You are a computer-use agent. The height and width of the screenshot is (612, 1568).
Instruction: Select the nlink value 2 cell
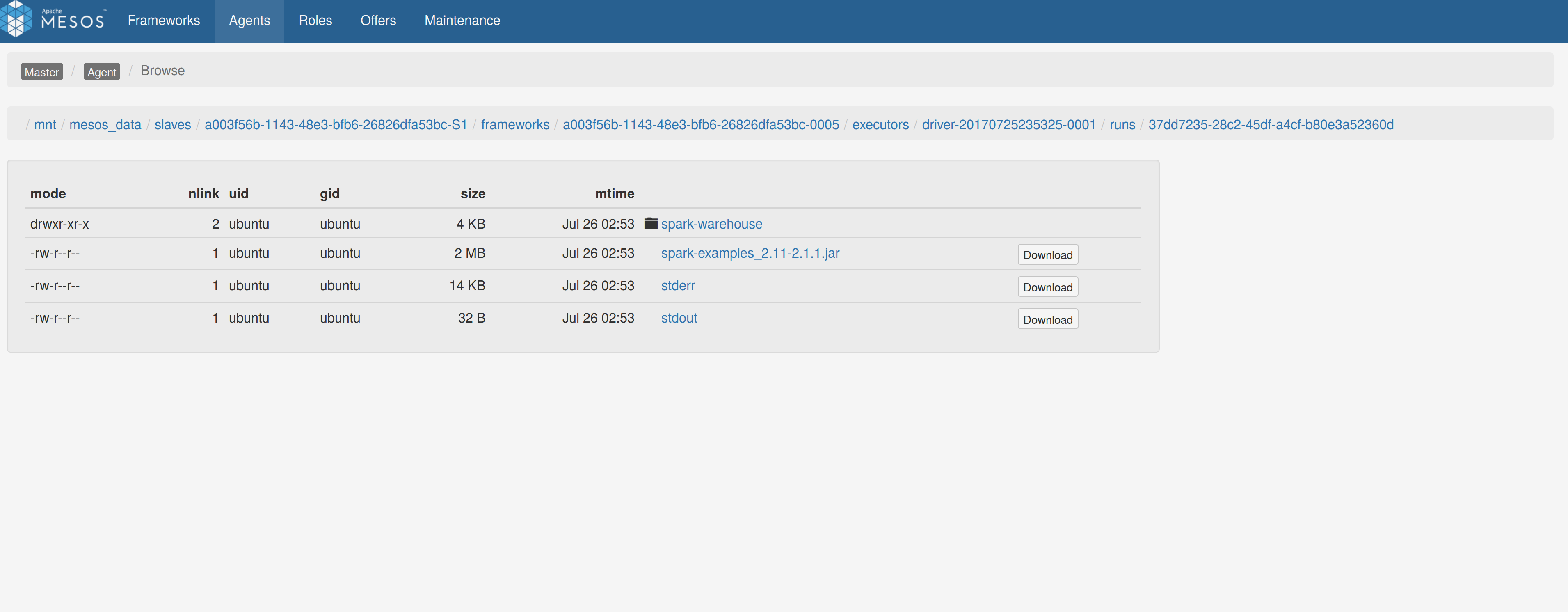215,224
